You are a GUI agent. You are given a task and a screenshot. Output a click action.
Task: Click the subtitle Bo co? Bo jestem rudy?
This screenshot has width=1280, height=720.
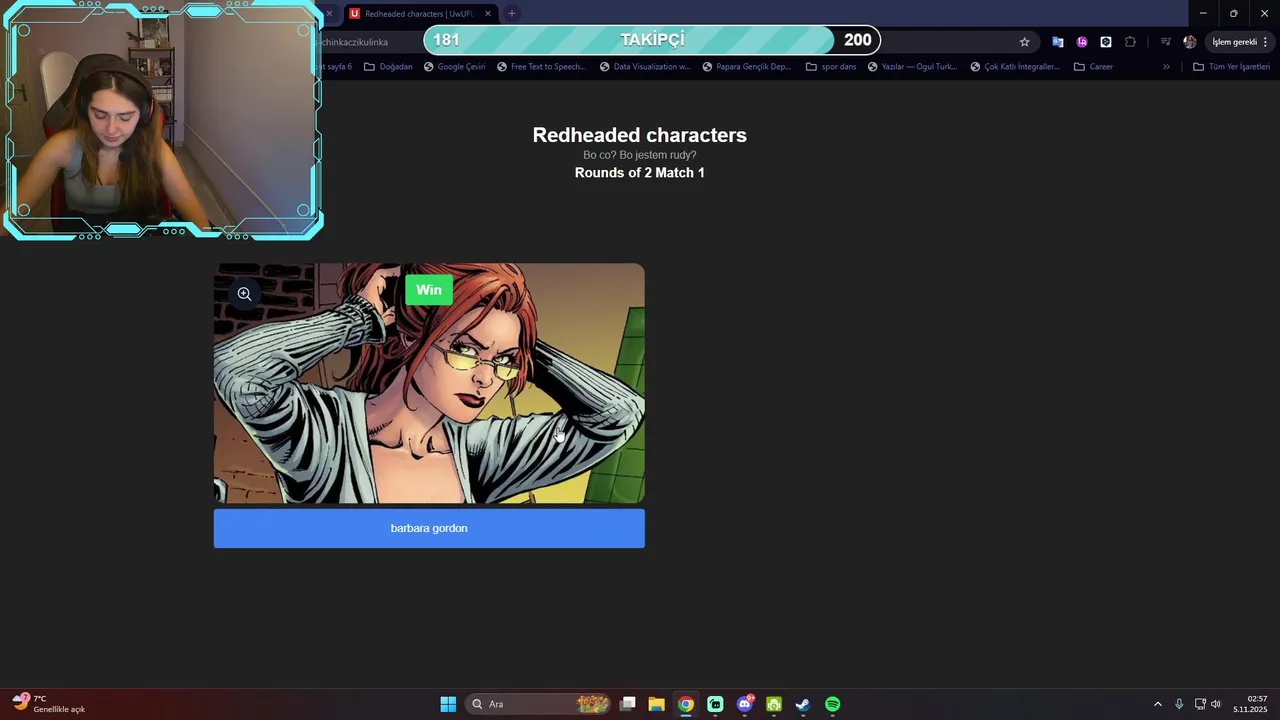(640, 155)
